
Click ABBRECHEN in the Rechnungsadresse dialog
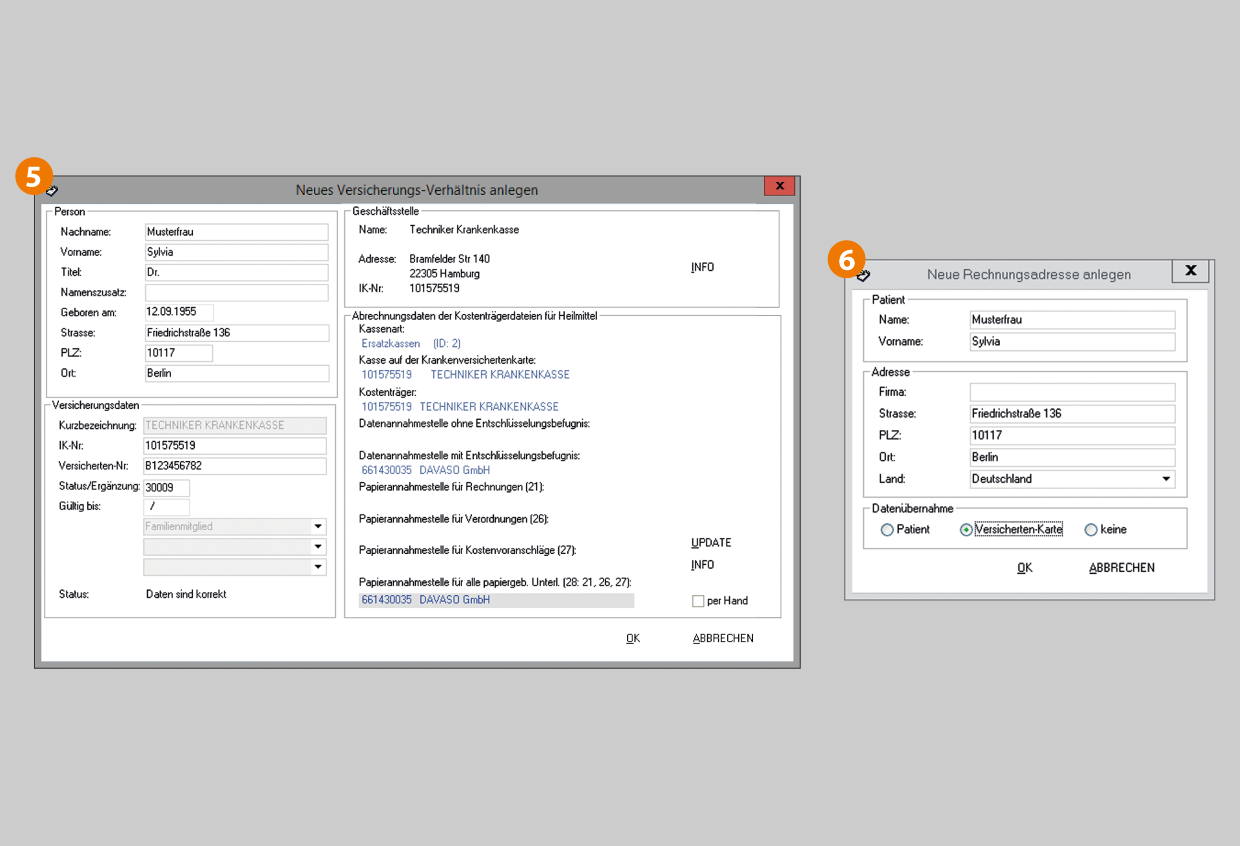tap(1121, 568)
